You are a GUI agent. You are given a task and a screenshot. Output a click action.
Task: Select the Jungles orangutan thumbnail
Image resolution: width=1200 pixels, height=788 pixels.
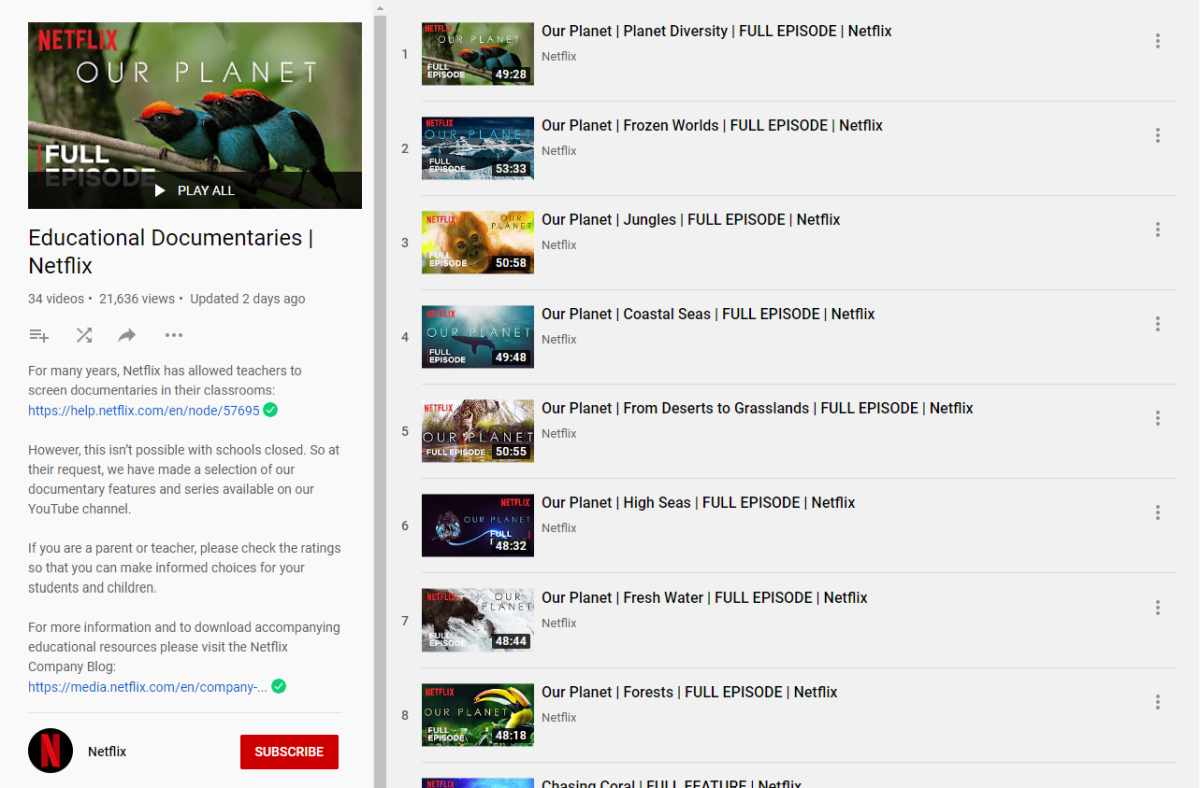[478, 242]
